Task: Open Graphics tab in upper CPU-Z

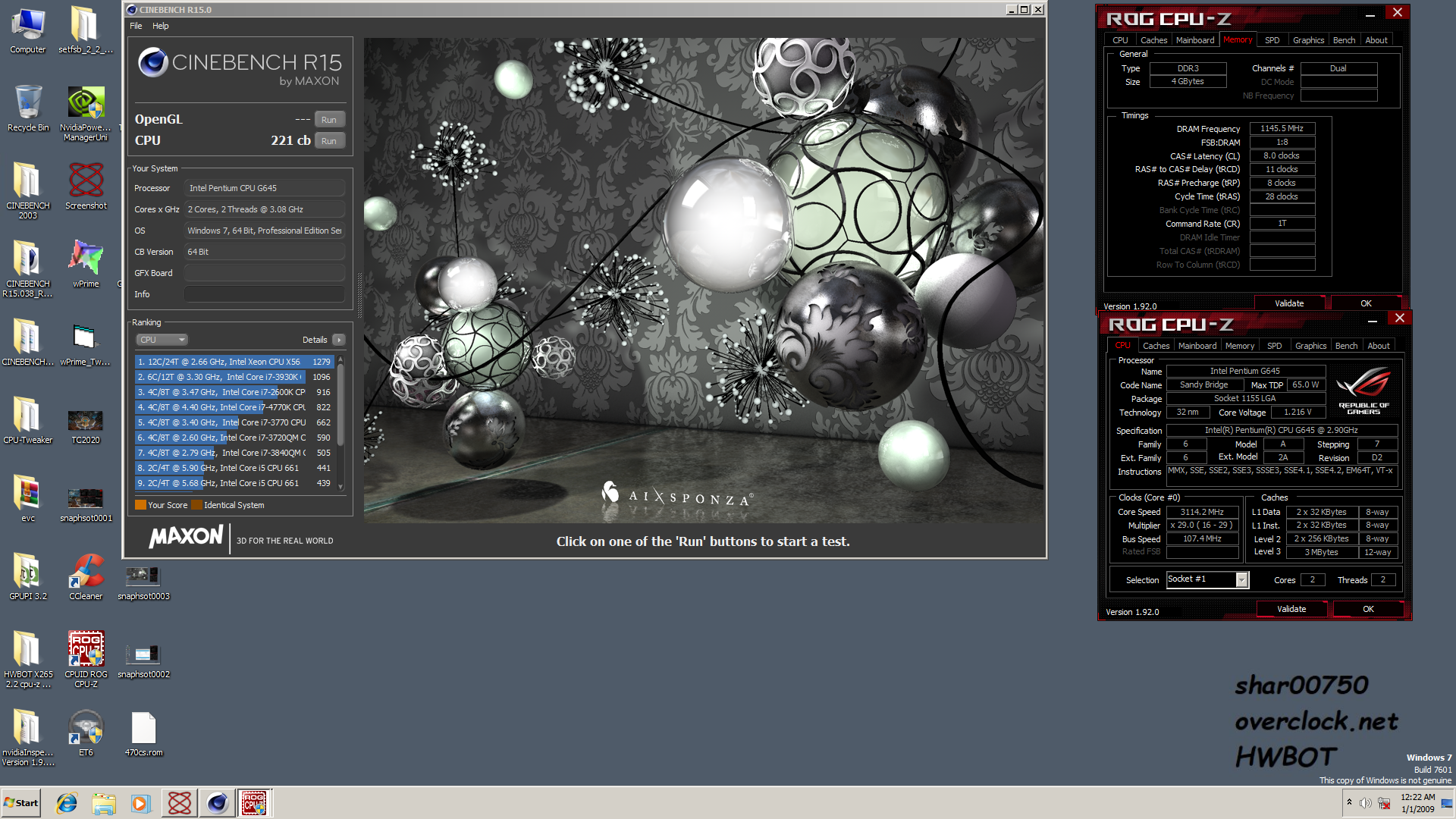Action: (x=1308, y=40)
